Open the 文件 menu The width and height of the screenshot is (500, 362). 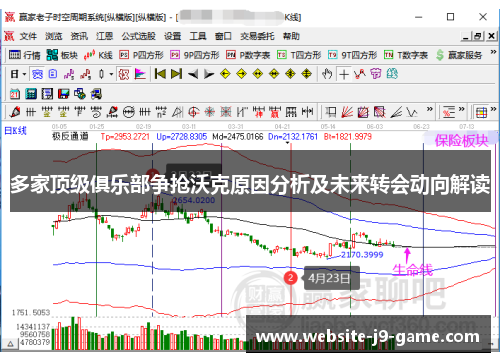(28, 36)
